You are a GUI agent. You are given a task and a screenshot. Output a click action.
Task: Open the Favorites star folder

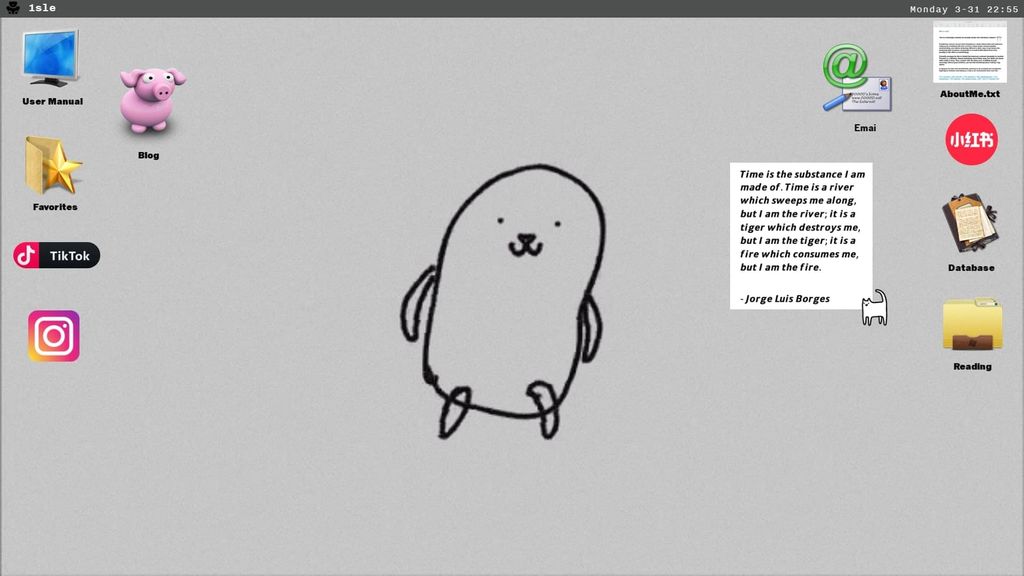[x=54, y=165]
